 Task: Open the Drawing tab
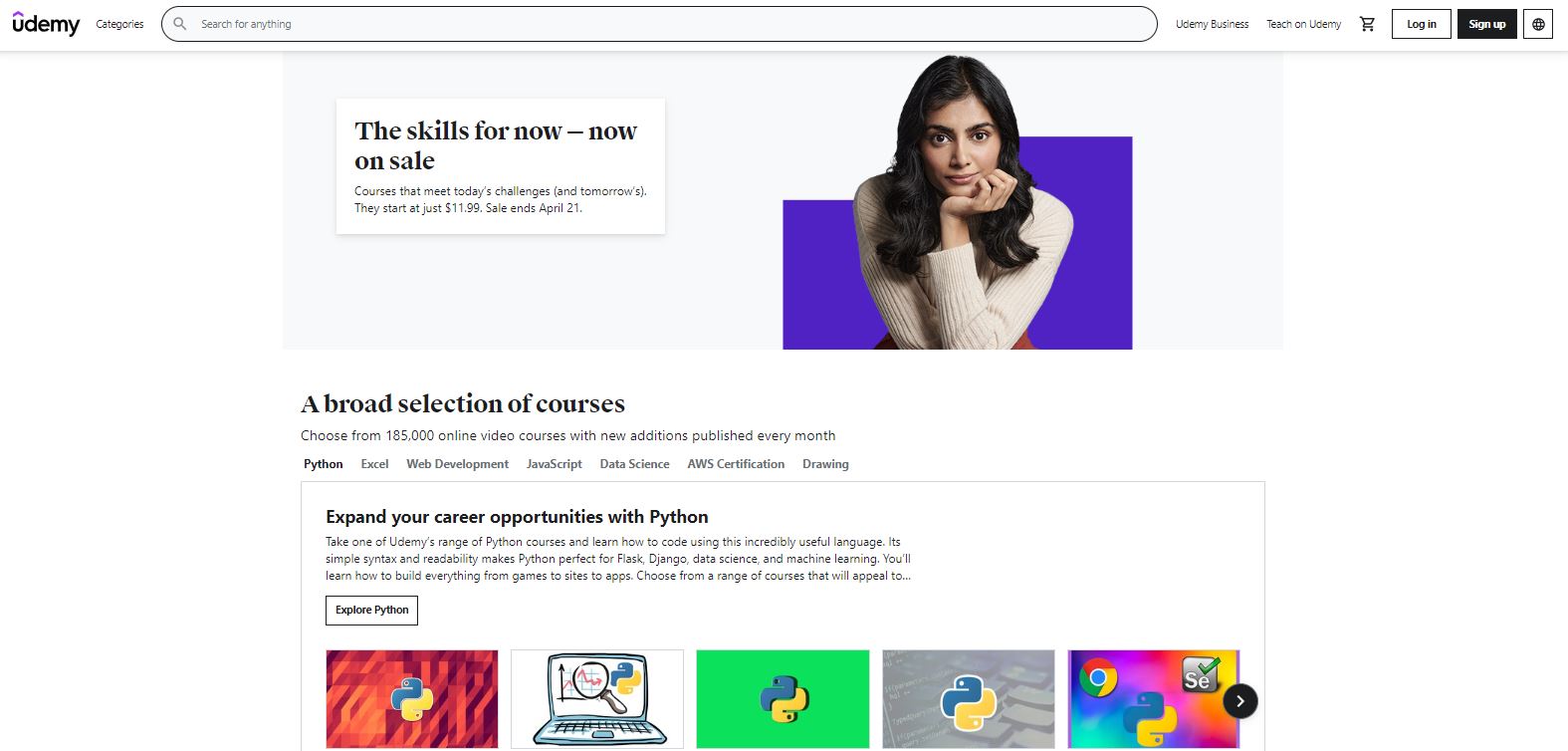pyautogui.click(x=825, y=464)
